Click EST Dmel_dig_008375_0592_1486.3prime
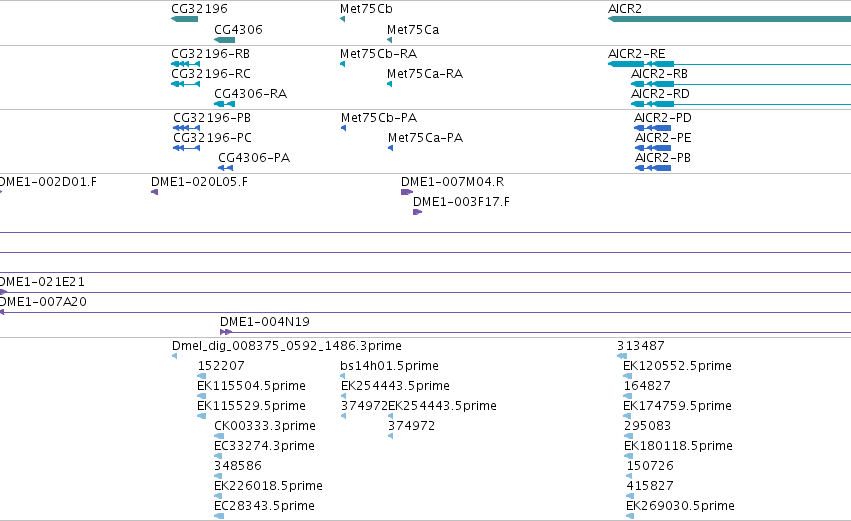 (175, 356)
